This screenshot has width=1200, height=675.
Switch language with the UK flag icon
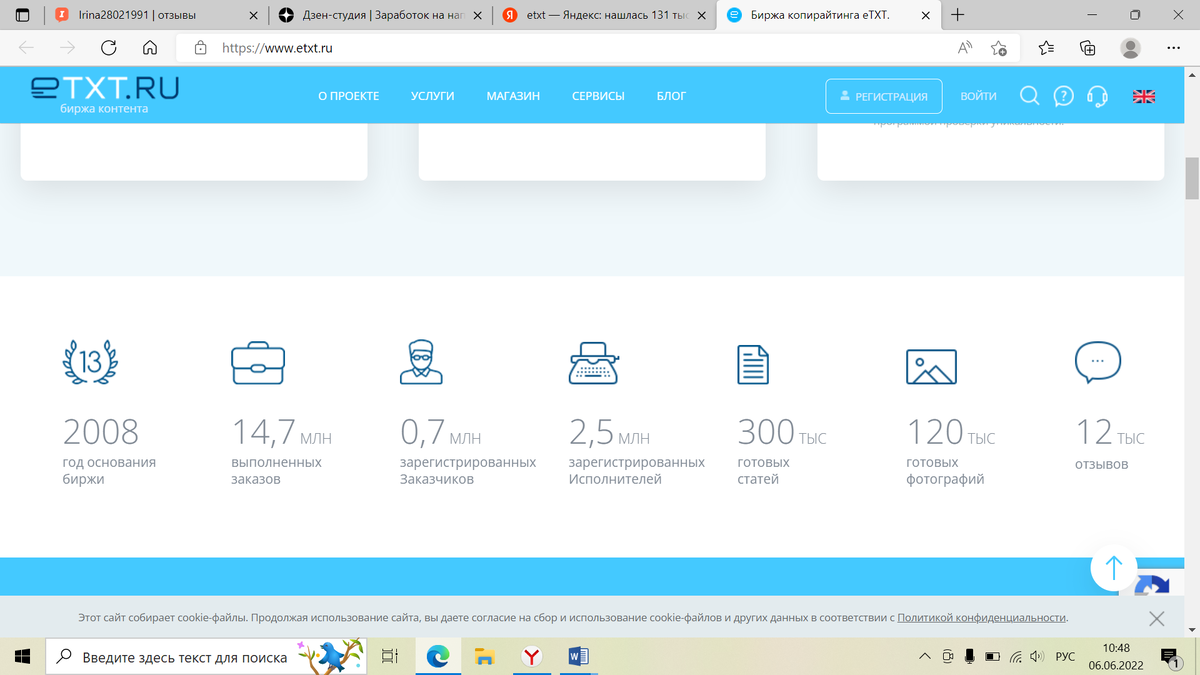1144,96
